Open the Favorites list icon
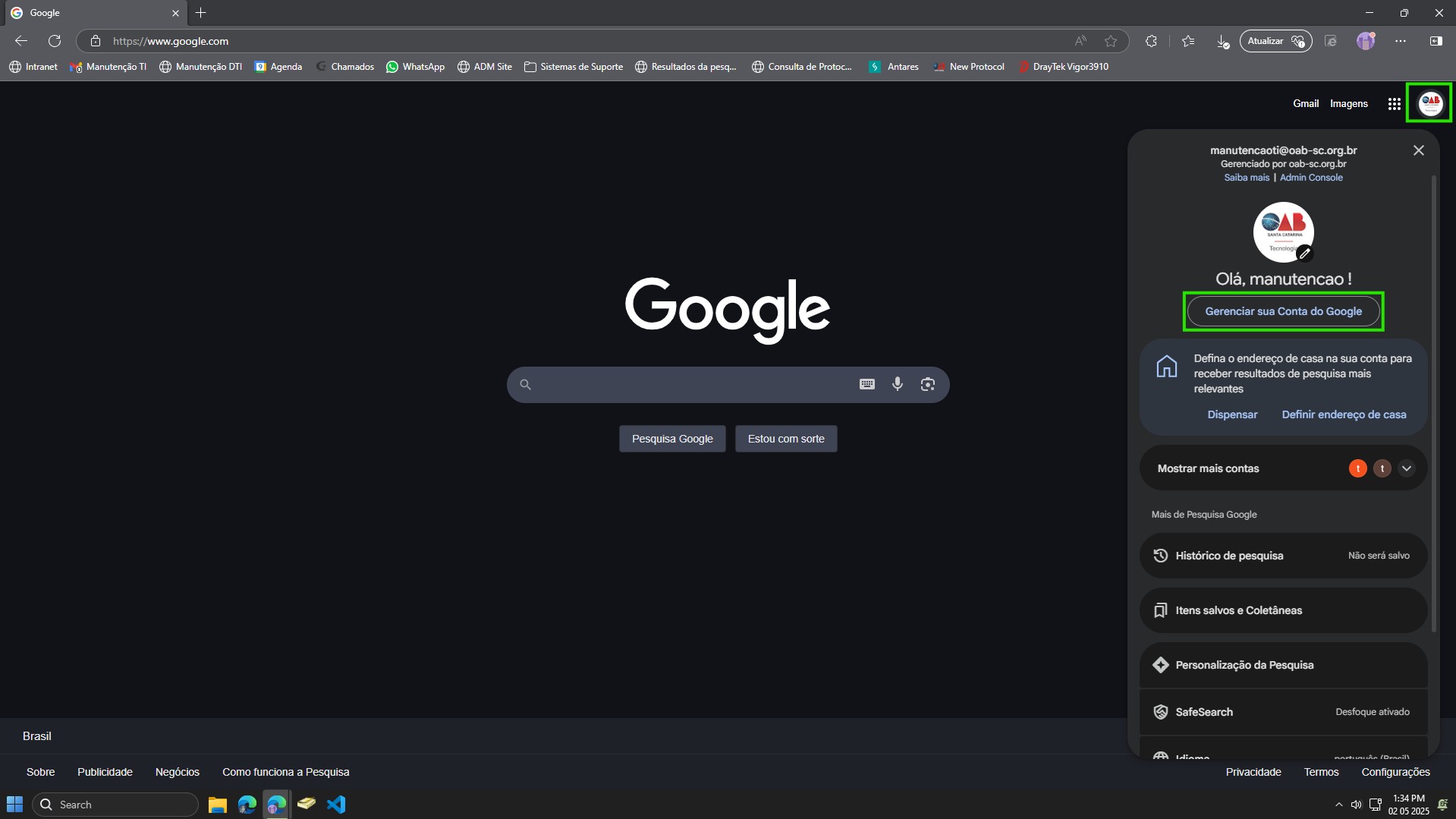This screenshot has width=1456, height=819. coord(1188,41)
